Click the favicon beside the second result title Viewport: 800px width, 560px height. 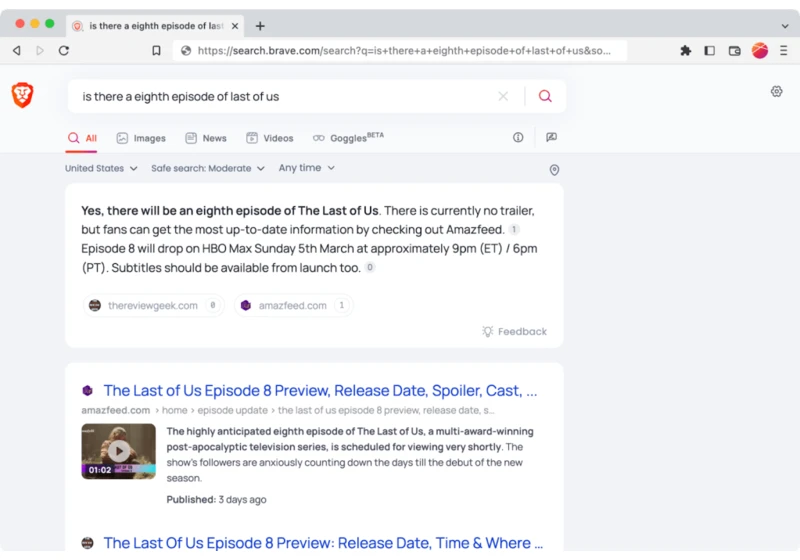[x=87, y=543]
